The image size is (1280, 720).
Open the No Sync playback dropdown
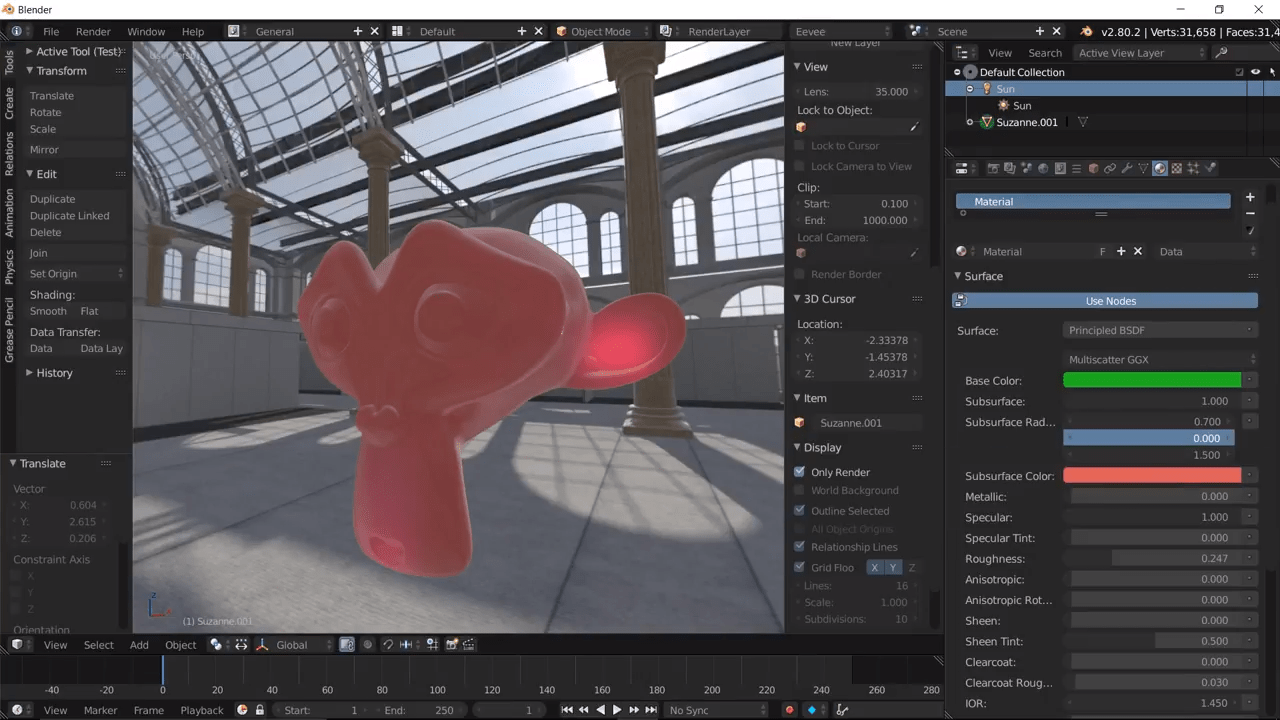(x=717, y=710)
